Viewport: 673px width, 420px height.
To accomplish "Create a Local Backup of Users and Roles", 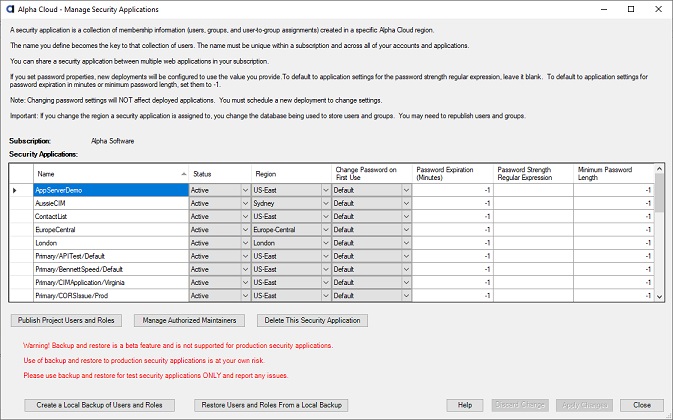I will point(100,405).
